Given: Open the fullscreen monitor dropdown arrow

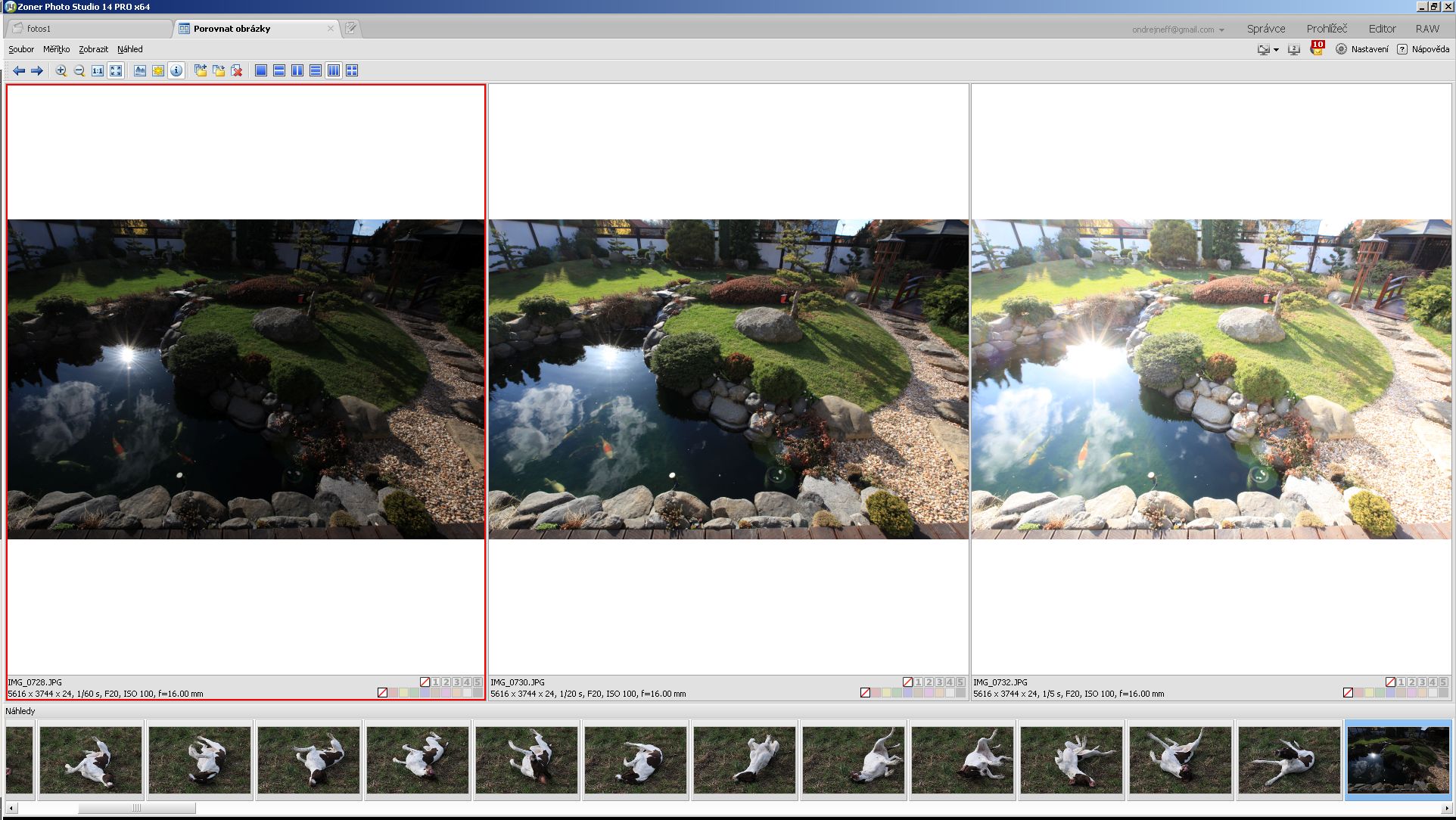Looking at the screenshot, I should pos(1276,50).
